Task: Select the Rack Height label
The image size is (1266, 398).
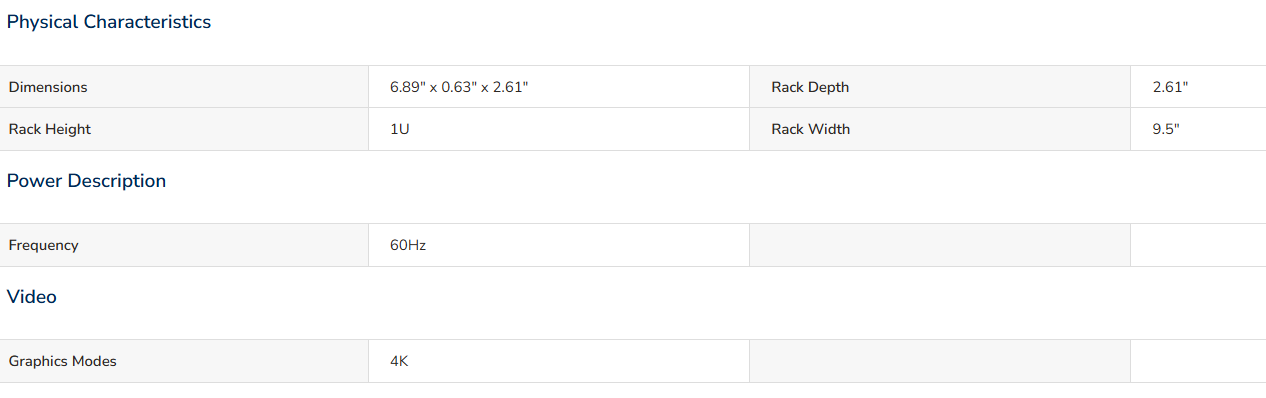Action: coord(50,129)
